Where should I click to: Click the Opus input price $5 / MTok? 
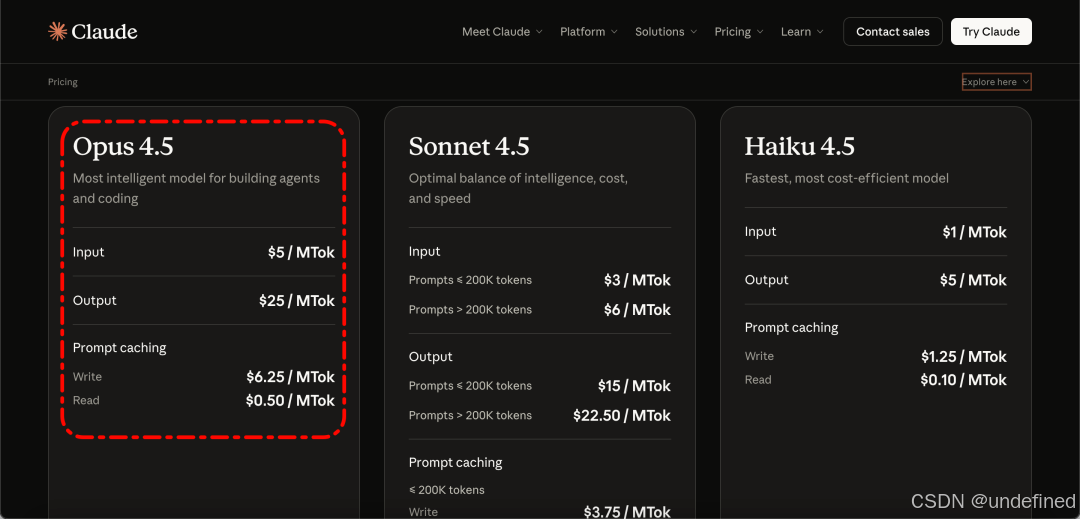pos(301,253)
